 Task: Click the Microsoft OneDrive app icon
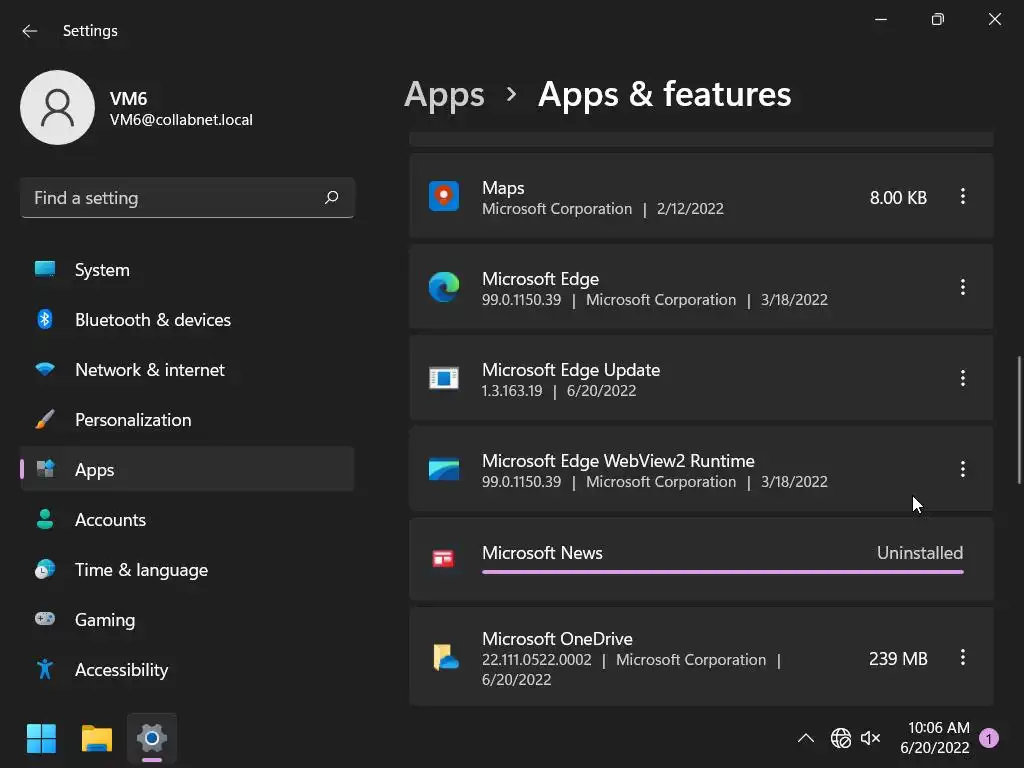(445, 657)
